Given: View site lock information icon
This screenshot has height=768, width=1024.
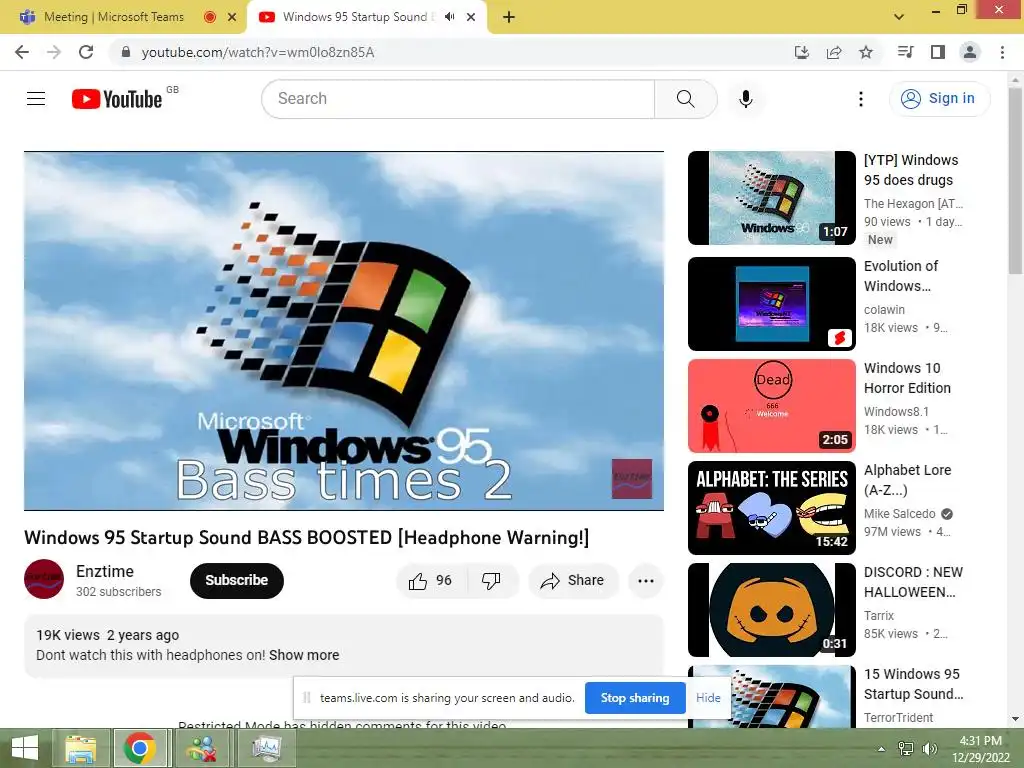Looking at the screenshot, I should 126,52.
